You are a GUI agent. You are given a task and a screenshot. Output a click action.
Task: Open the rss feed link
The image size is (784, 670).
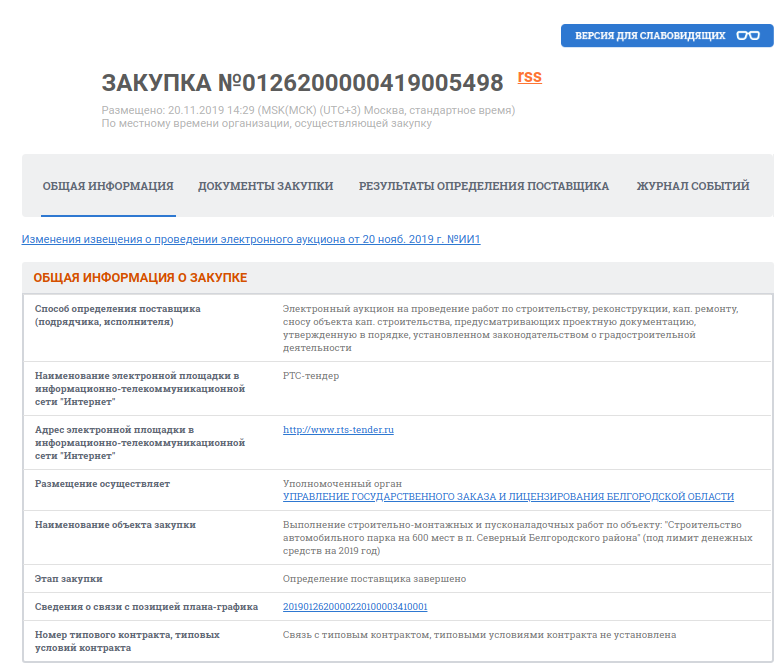coord(529,76)
